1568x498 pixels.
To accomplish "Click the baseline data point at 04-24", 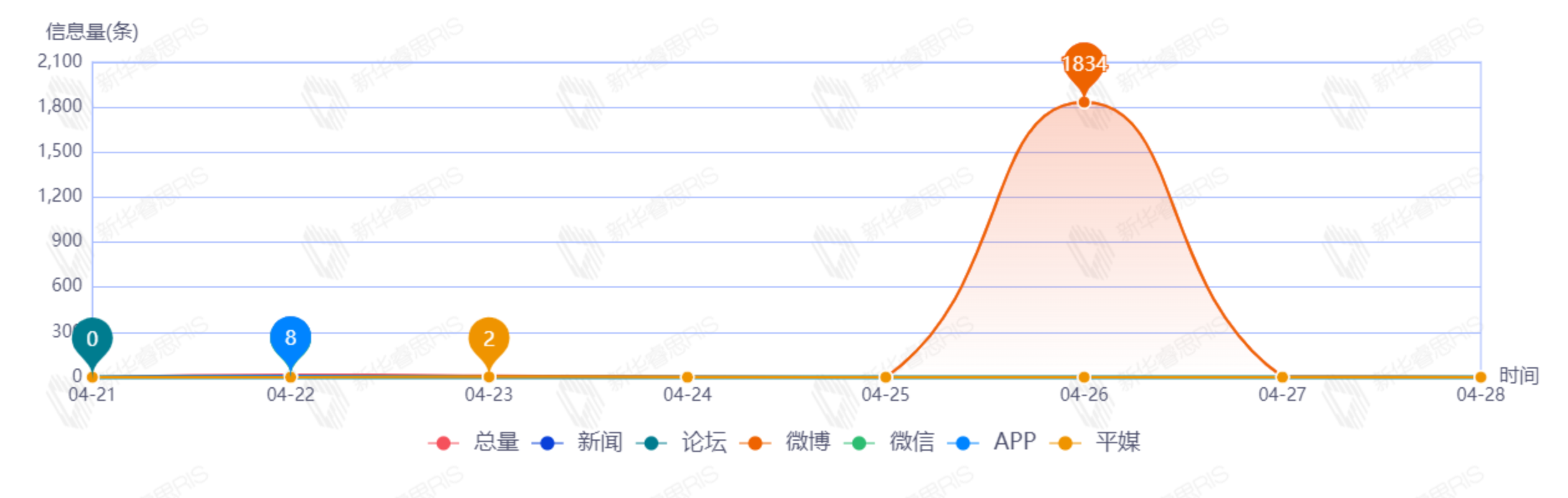I will coord(687,377).
